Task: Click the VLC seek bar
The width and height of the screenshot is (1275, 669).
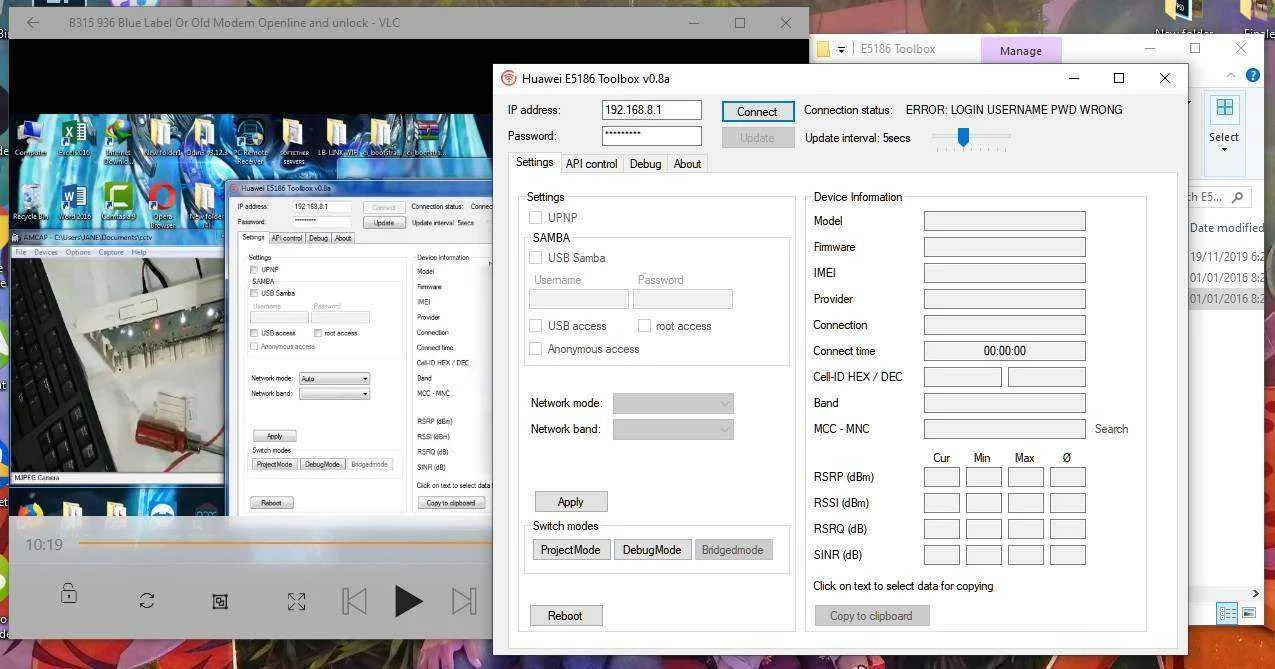Action: tap(285, 543)
